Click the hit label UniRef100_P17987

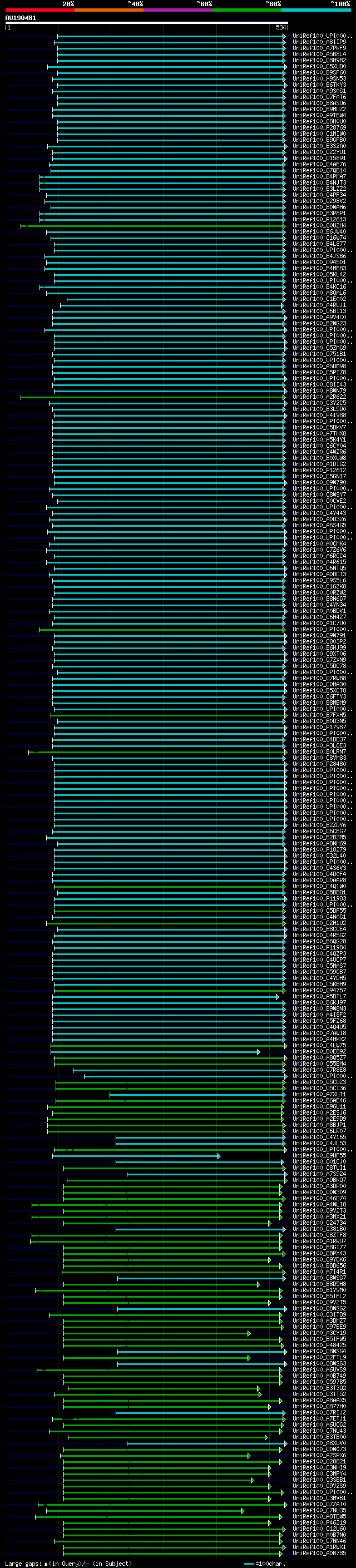(319, 727)
